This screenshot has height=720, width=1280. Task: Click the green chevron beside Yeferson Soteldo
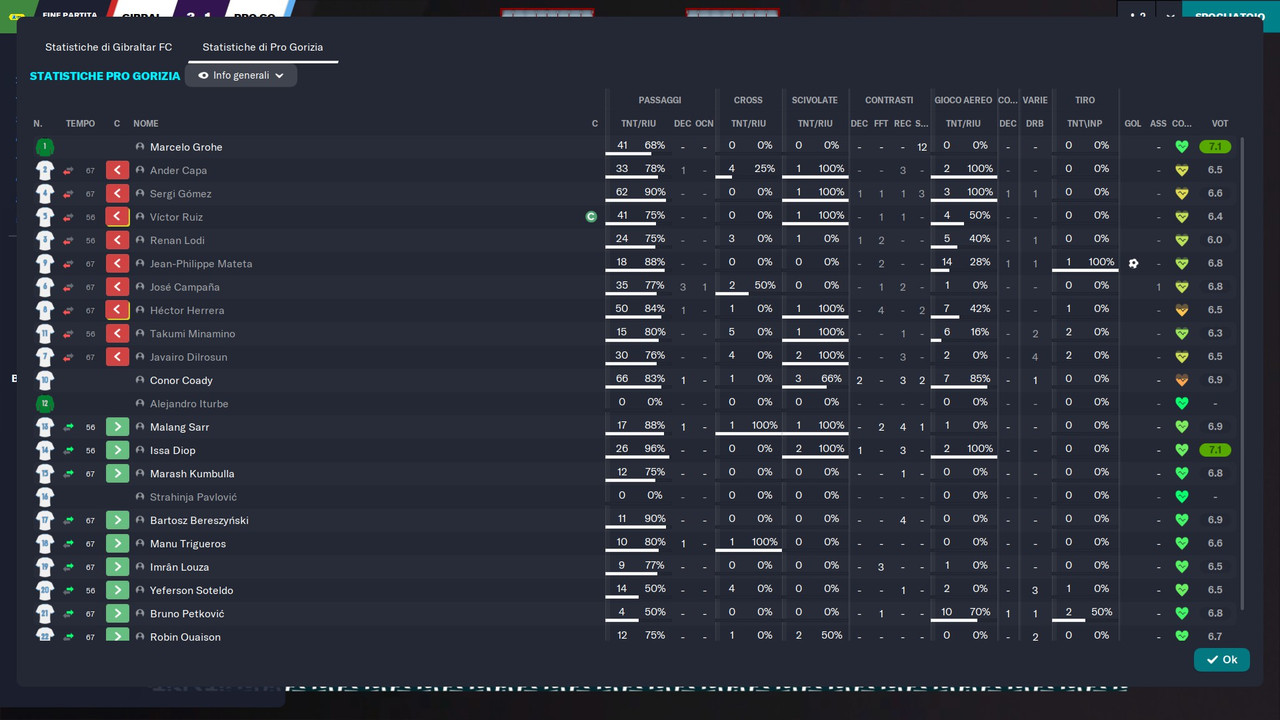[x=118, y=590]
